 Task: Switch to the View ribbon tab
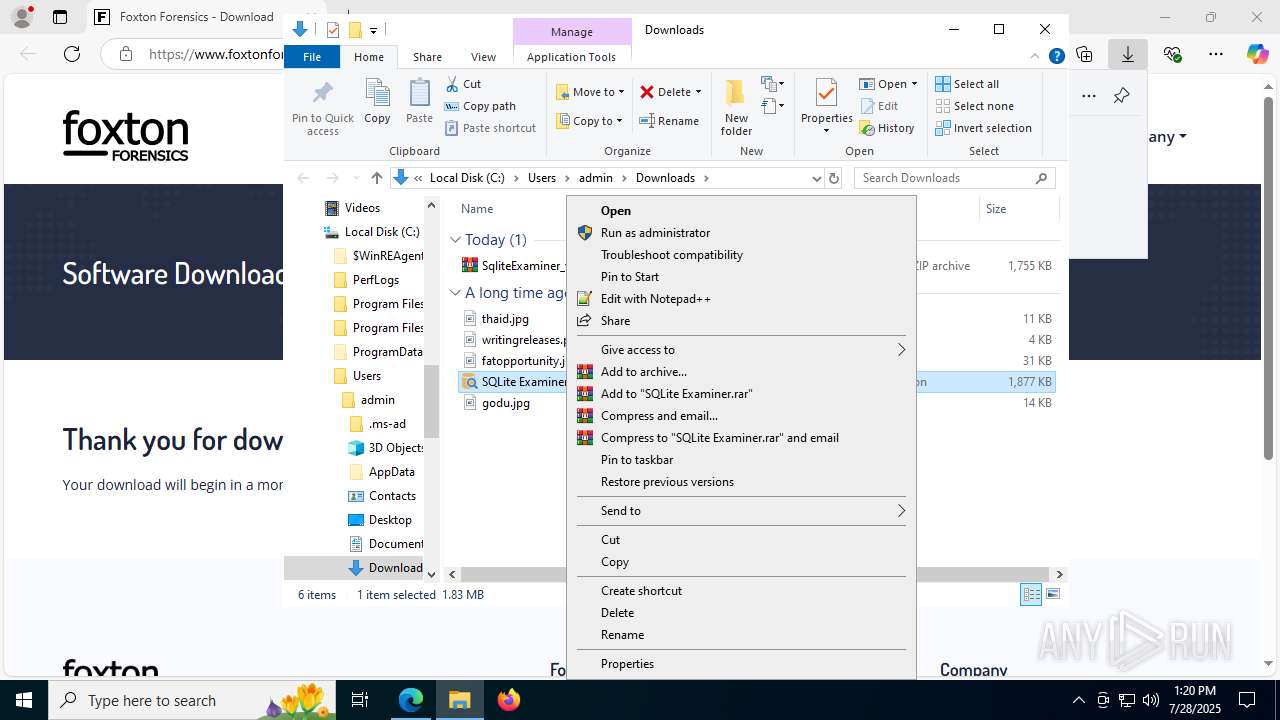click(x=483, y=57)
